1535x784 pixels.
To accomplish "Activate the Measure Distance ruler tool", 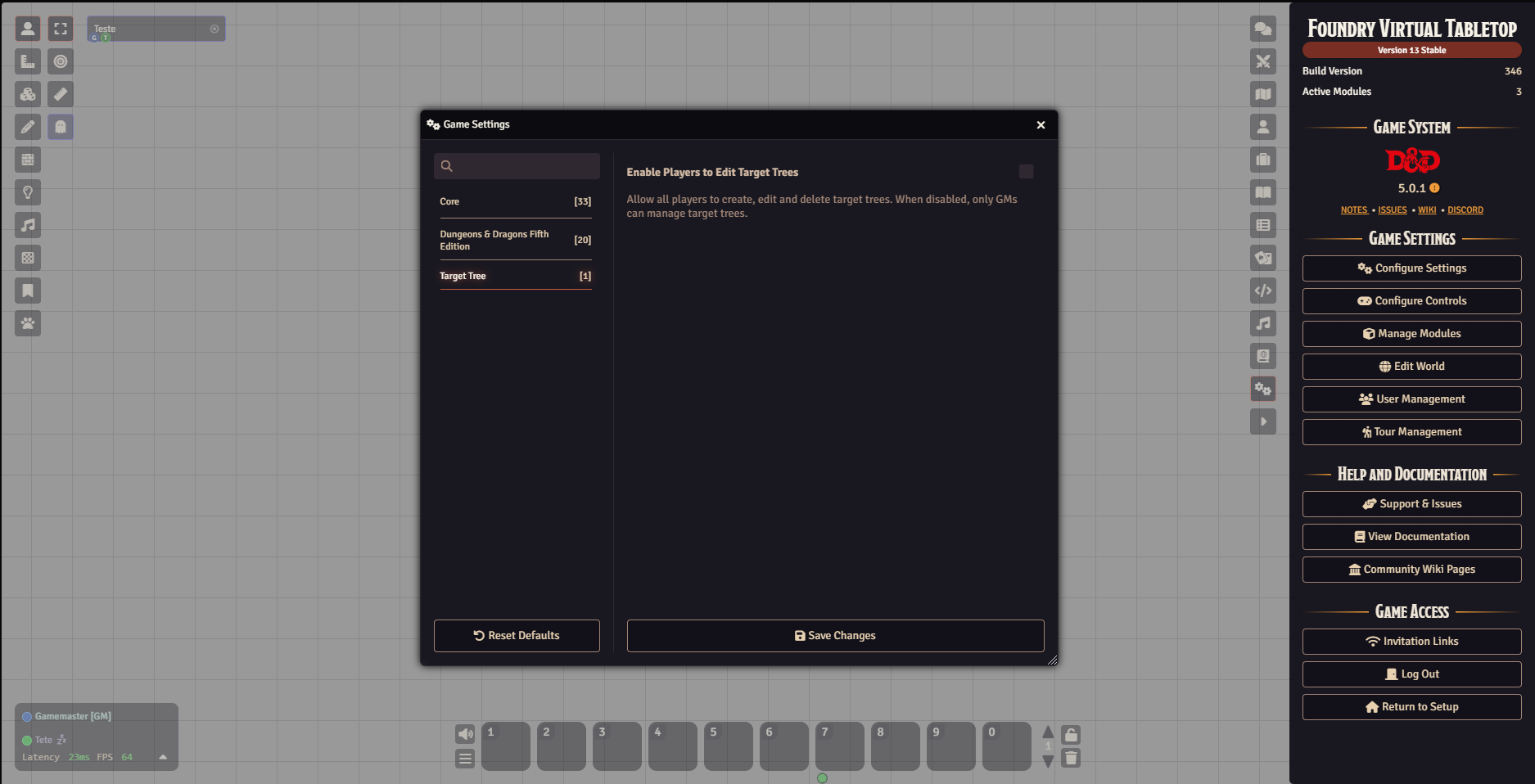I will (61, 94).
